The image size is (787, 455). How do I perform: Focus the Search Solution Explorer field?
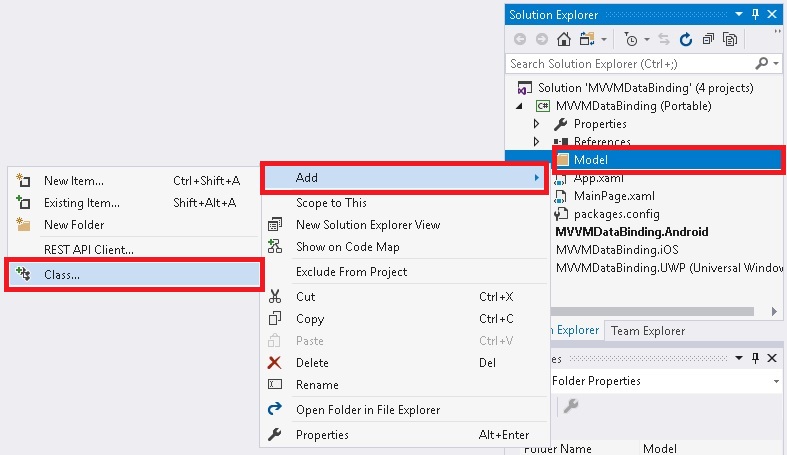(x=635, y=63)
